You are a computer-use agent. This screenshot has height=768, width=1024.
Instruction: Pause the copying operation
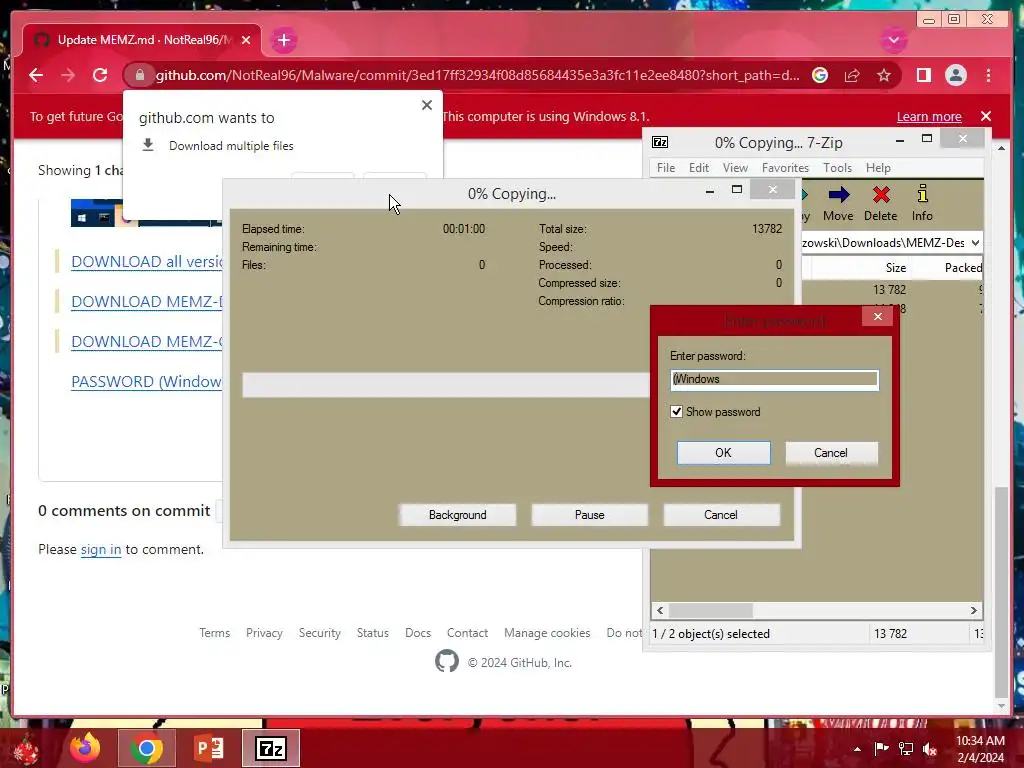[x=589, y=515]
